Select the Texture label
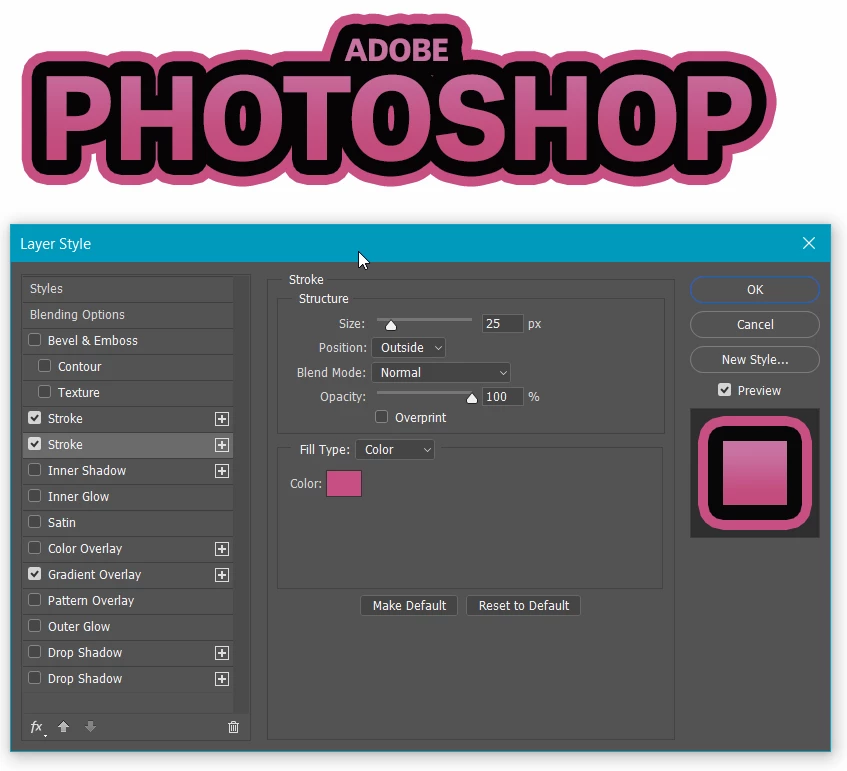Screen dimensions: 847x771 [78, 392]
